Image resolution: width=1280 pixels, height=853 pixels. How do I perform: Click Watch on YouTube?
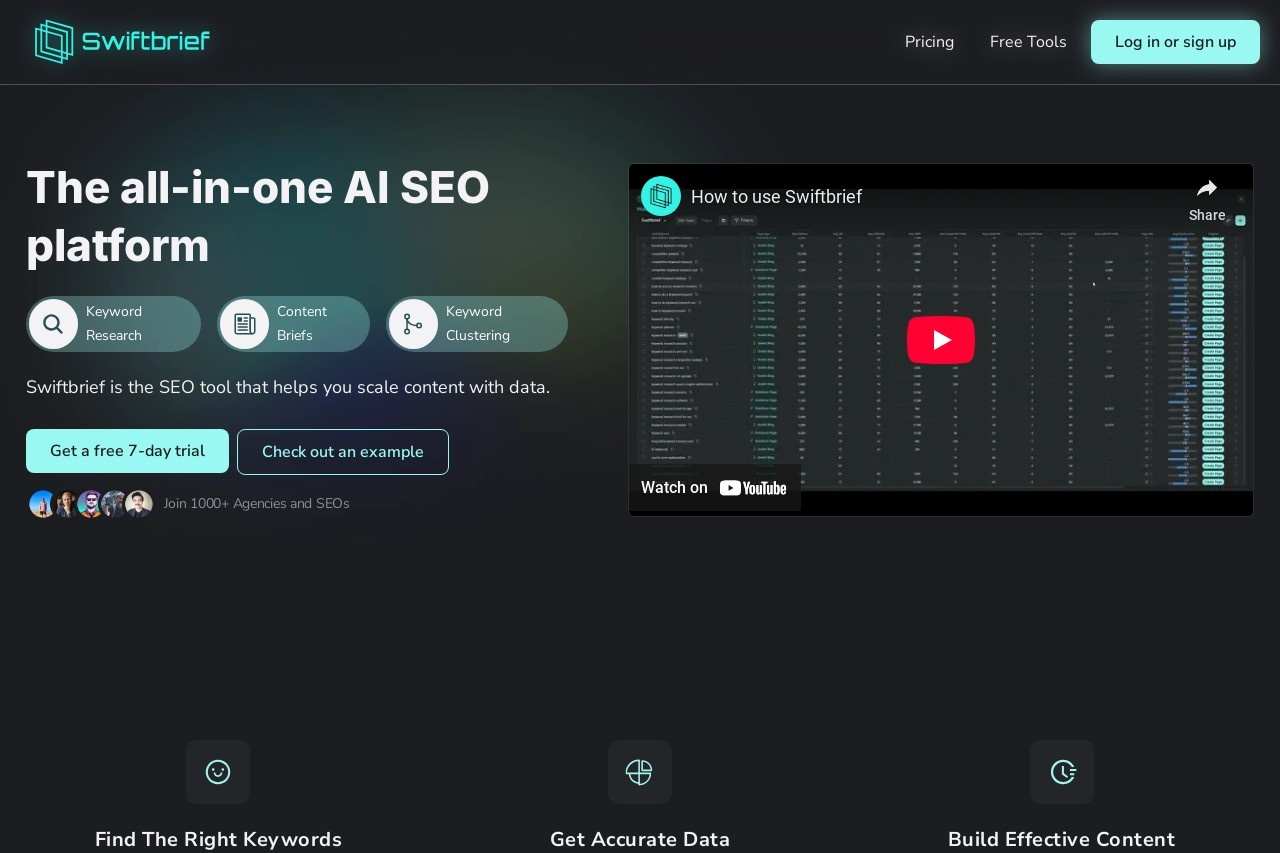pos(714,488)
